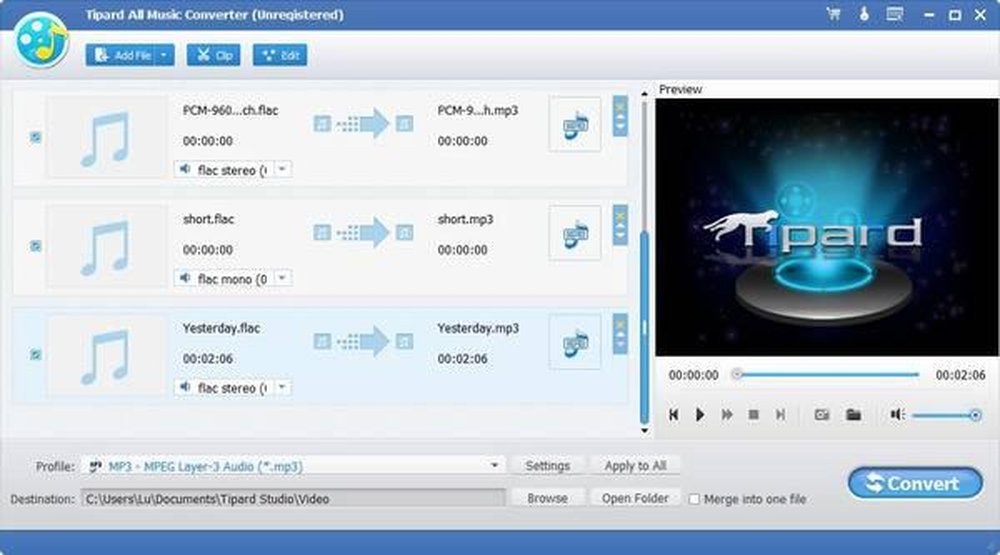Open the Clip tool
The image size is (1000, 555).
tap(214, 56)
